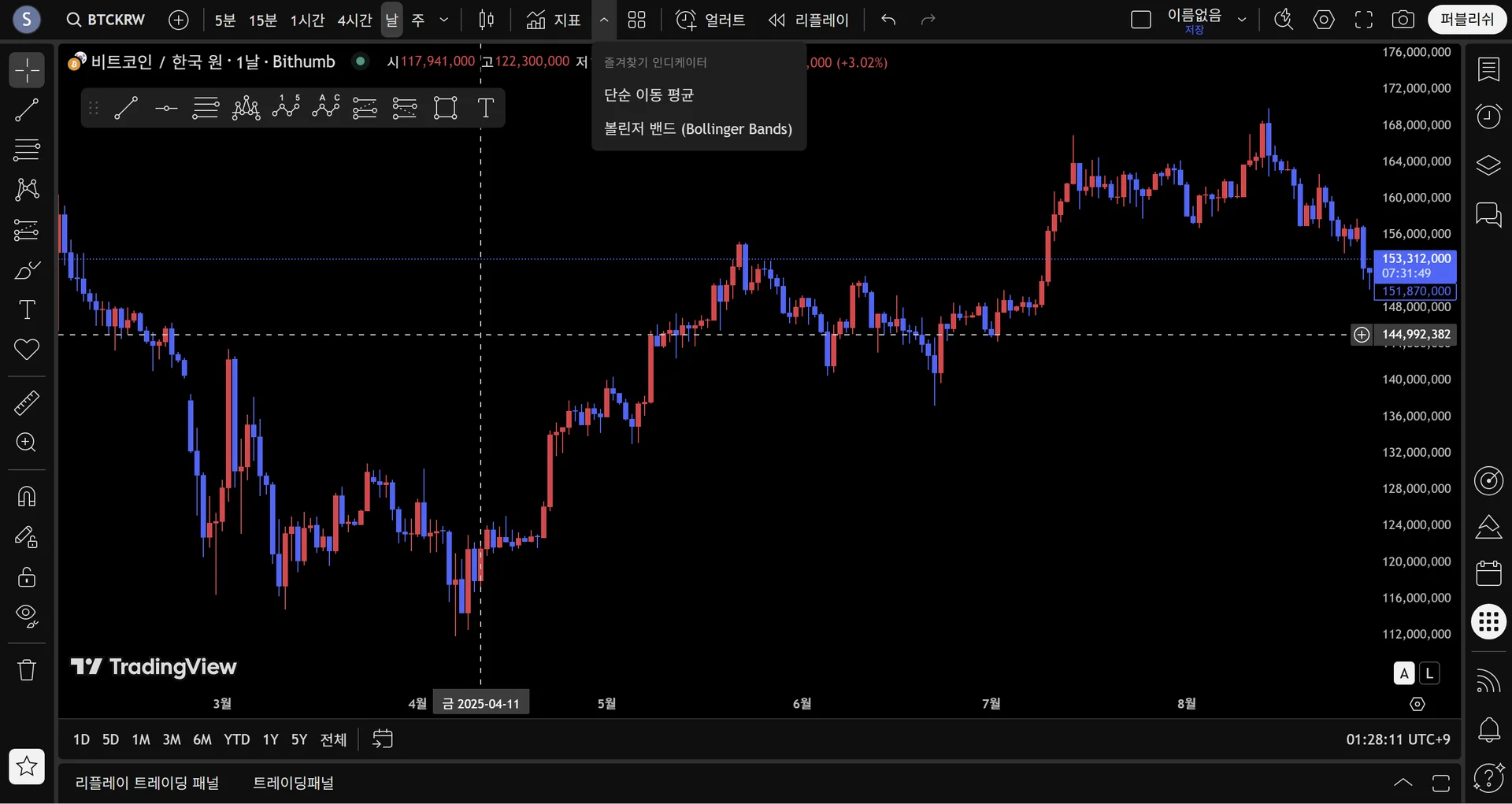Toggle the layout setup square icon
1512x804 pixels.
[1140, 20]
